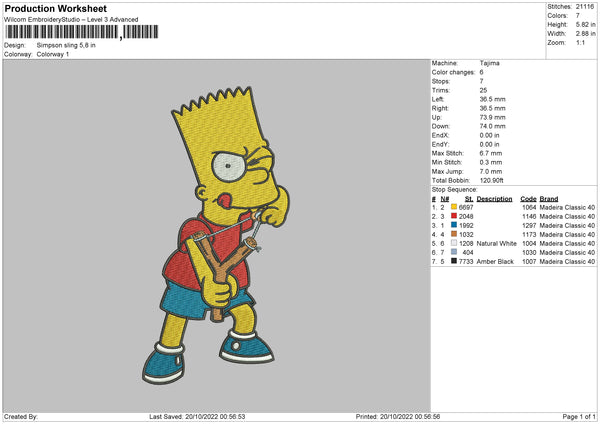Click the Machine value 'Tajima'
Image resolution: width=600 pixels, height=424 pixels.
click(x=489, y=63)
